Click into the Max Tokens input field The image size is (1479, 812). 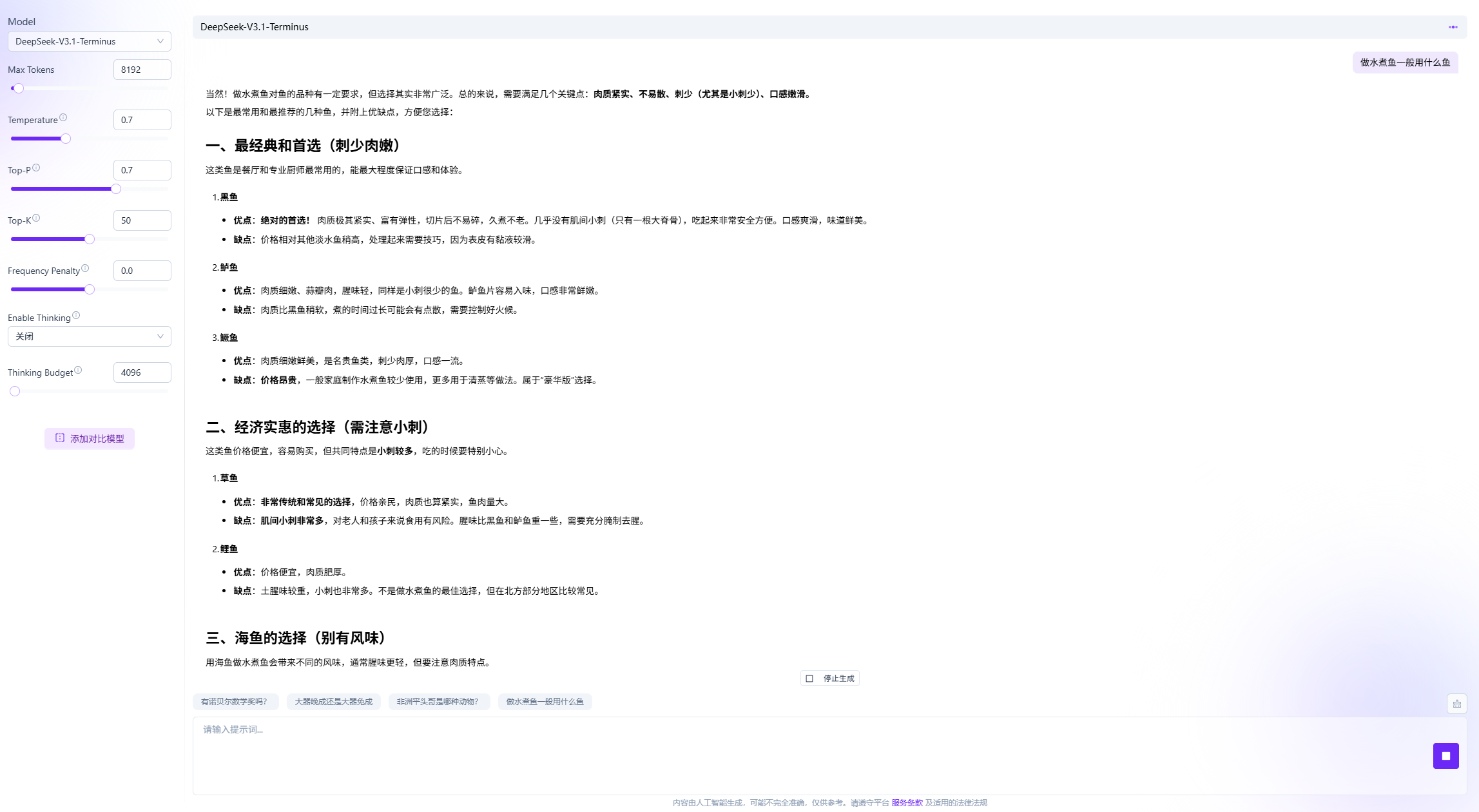point(142,70)
